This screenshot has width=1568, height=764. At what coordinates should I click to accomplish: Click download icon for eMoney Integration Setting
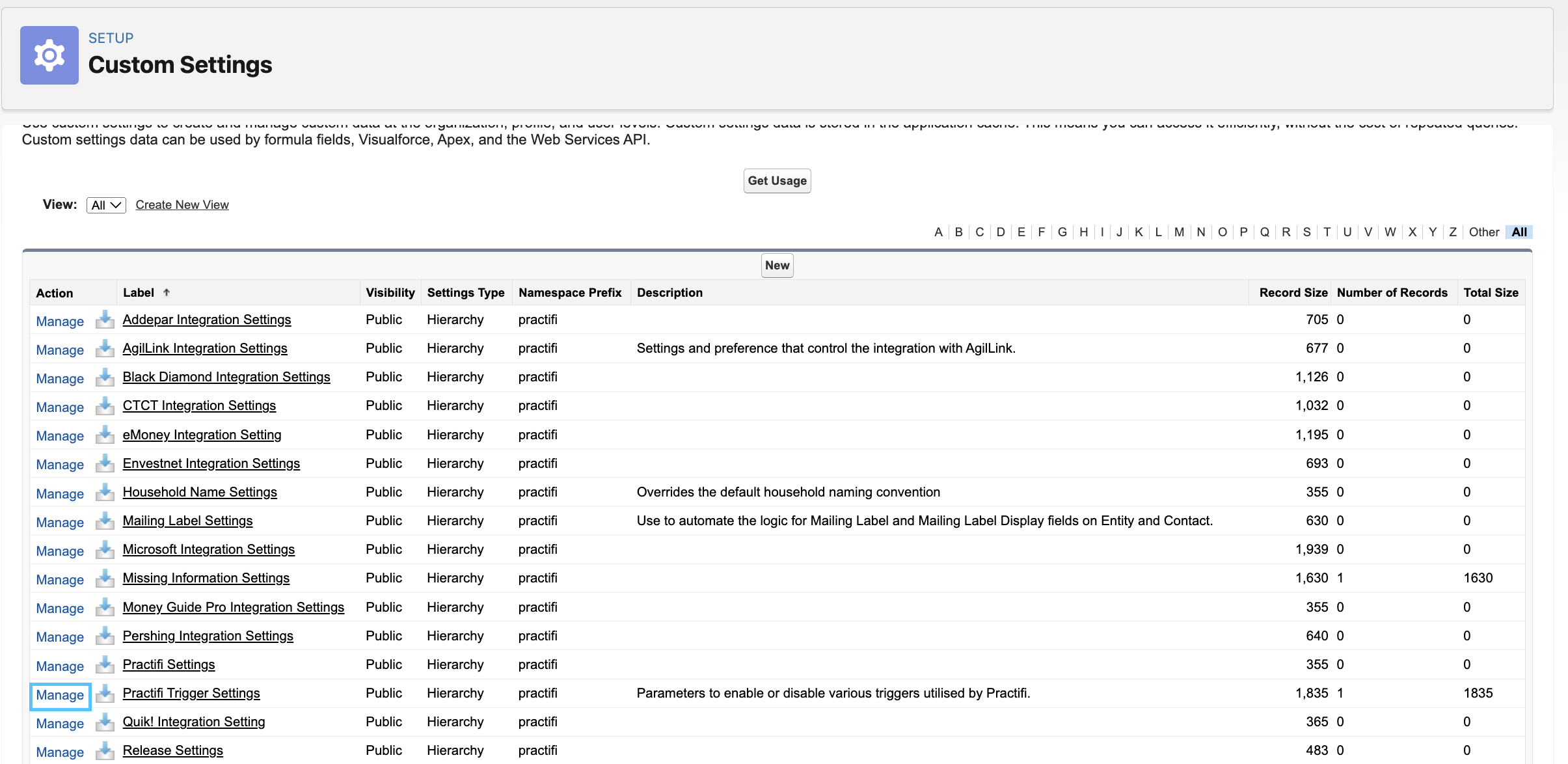point(105,435)
